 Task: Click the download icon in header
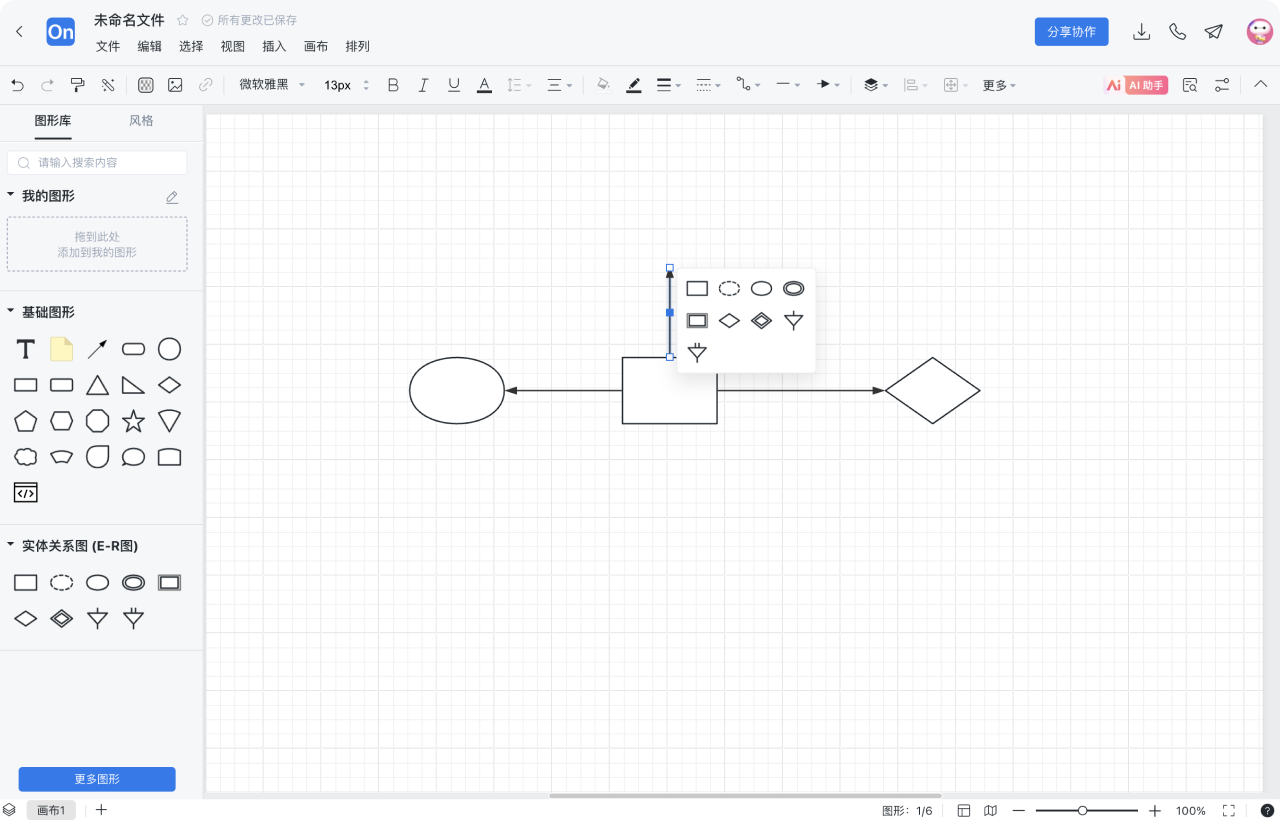(1141, 32)
